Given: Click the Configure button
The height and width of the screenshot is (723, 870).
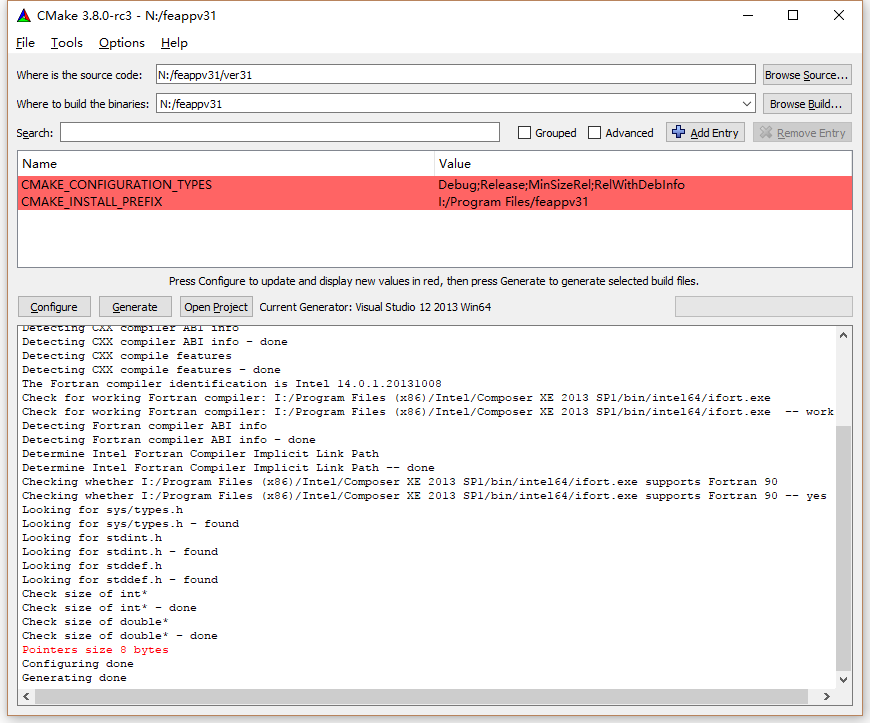Looking at the screenshot, I should pos(54,307).
